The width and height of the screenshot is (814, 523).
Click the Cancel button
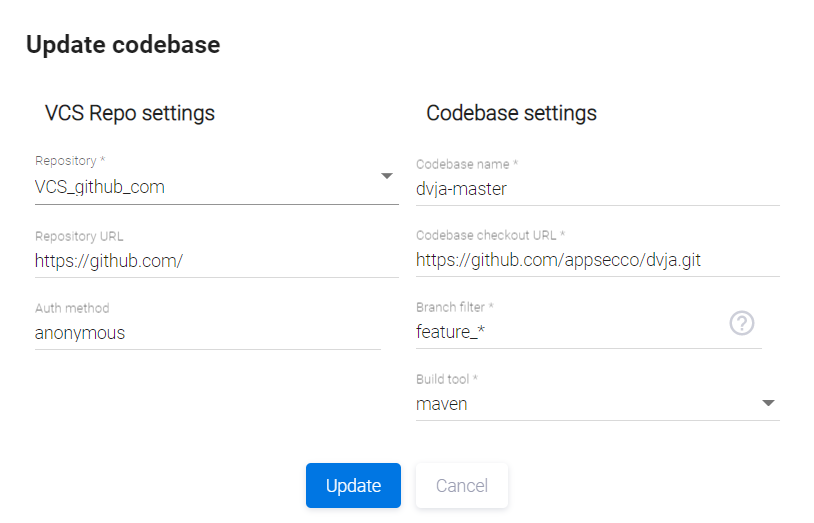(462, 486)
